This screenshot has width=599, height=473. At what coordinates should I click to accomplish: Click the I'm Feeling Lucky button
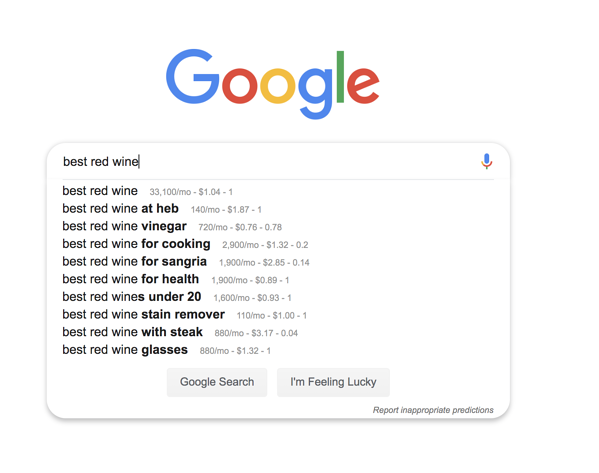[333, 382]
